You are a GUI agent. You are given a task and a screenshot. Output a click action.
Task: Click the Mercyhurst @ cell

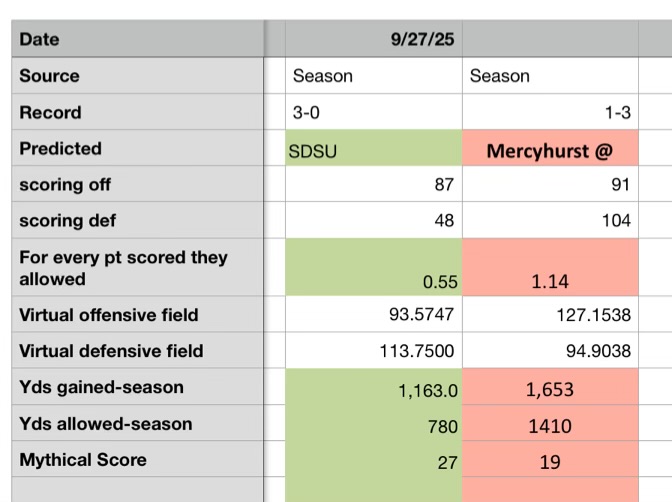click(x=551, y=151)
